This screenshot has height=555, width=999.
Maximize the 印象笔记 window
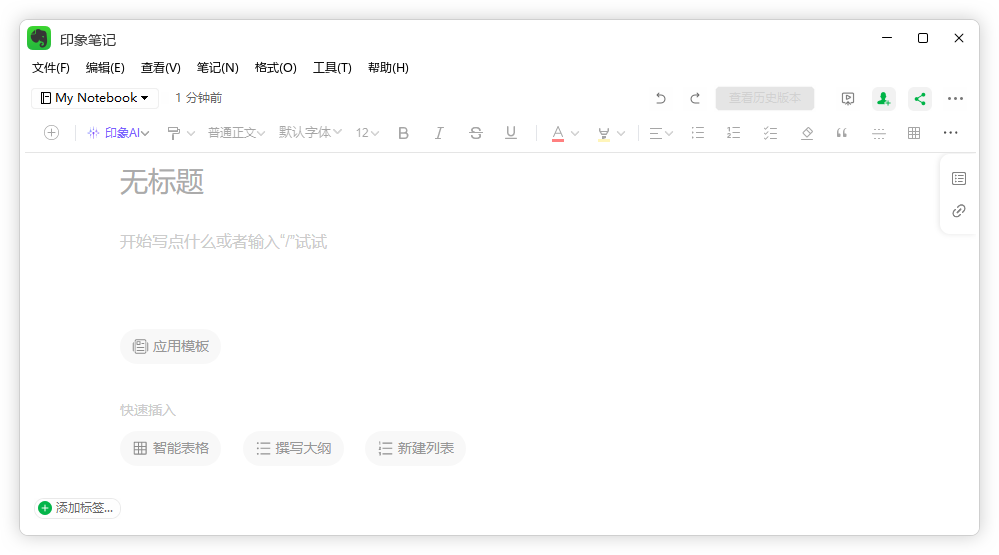[x=923, y=38]
